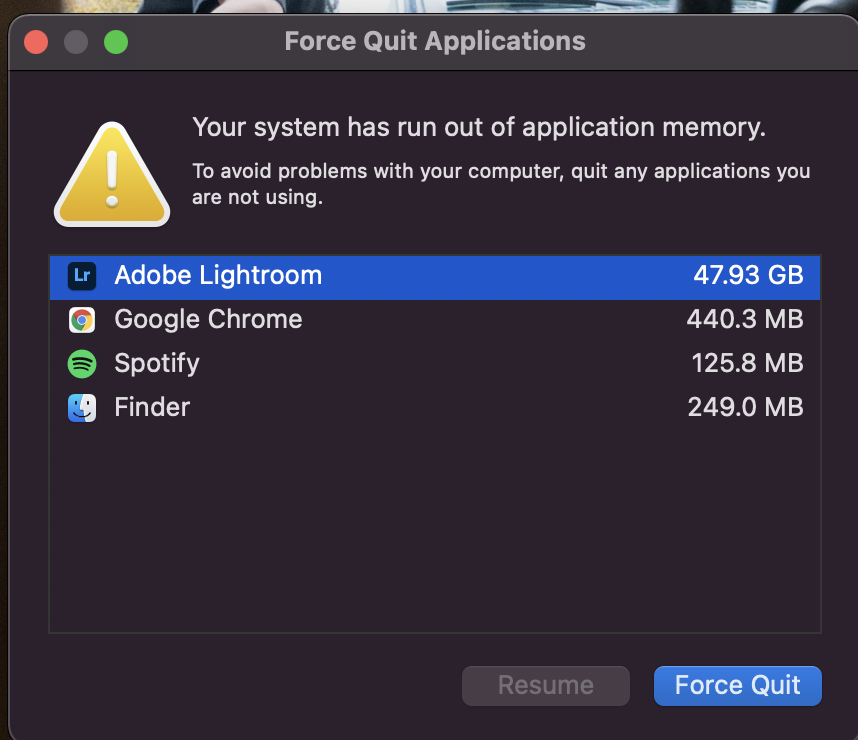Click the Google Chrome icon in list
This screenshot has height=740, width=858.
82,320
